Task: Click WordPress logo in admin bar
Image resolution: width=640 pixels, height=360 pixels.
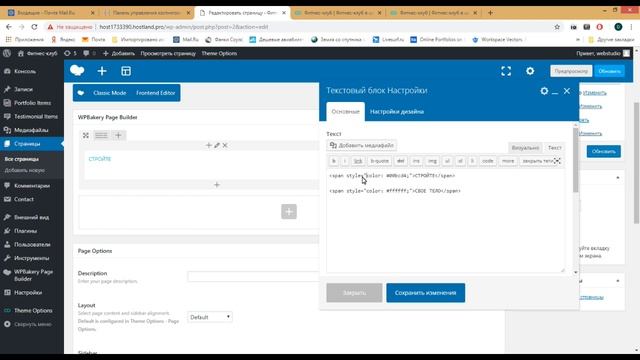Action: click(7, 53)
